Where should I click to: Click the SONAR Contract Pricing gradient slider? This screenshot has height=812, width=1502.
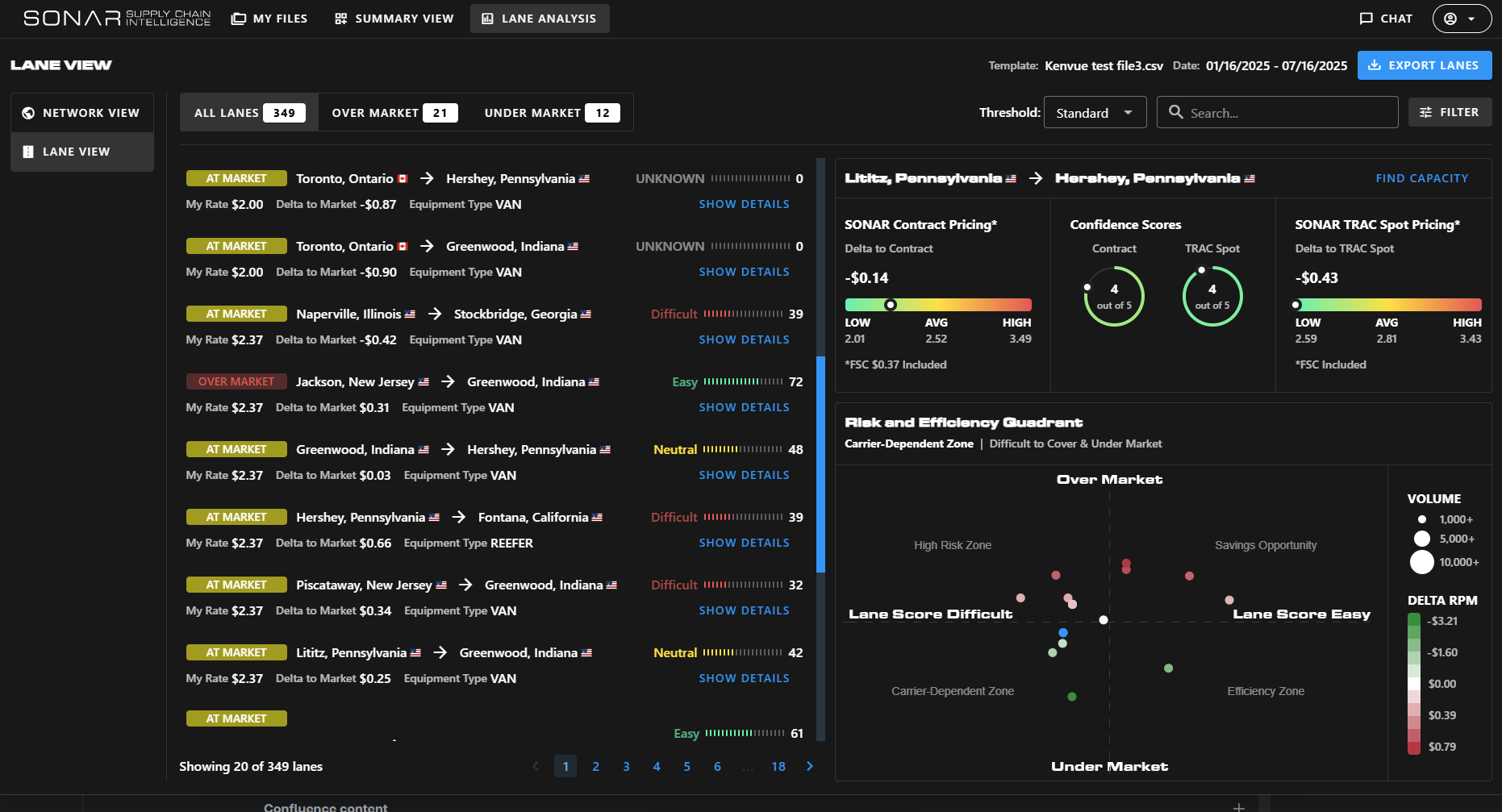click(937, 305)
